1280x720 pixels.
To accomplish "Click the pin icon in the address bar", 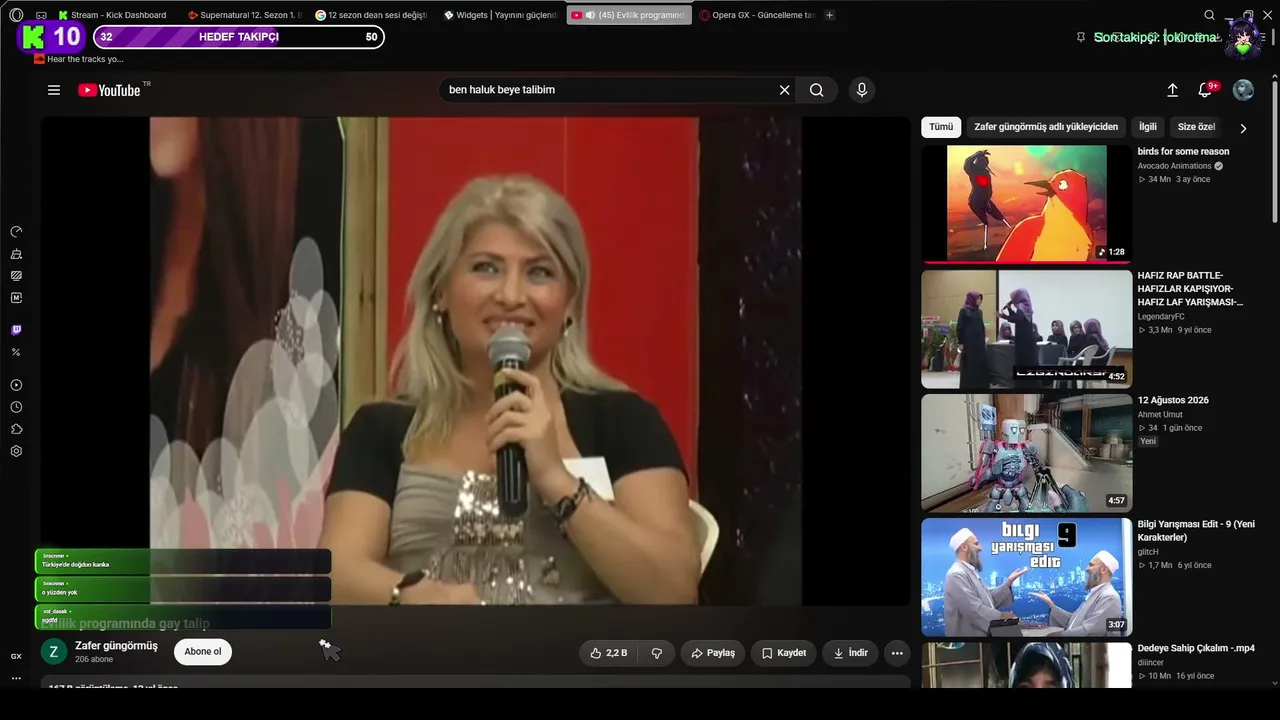I will pos(1081,37).
